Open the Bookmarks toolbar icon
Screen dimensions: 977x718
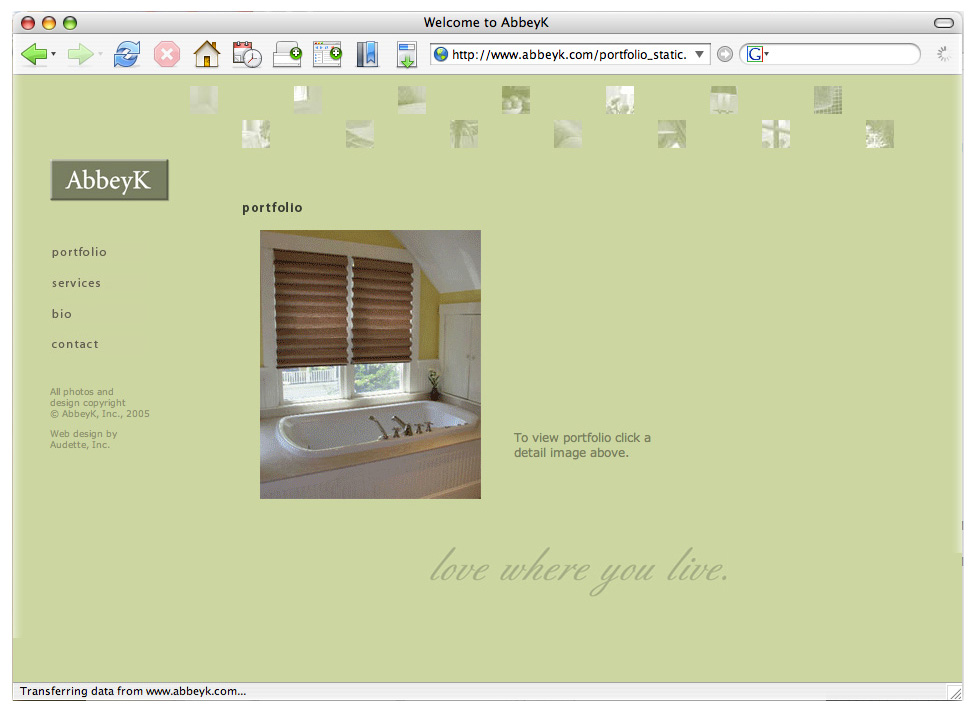coord(367,55)
